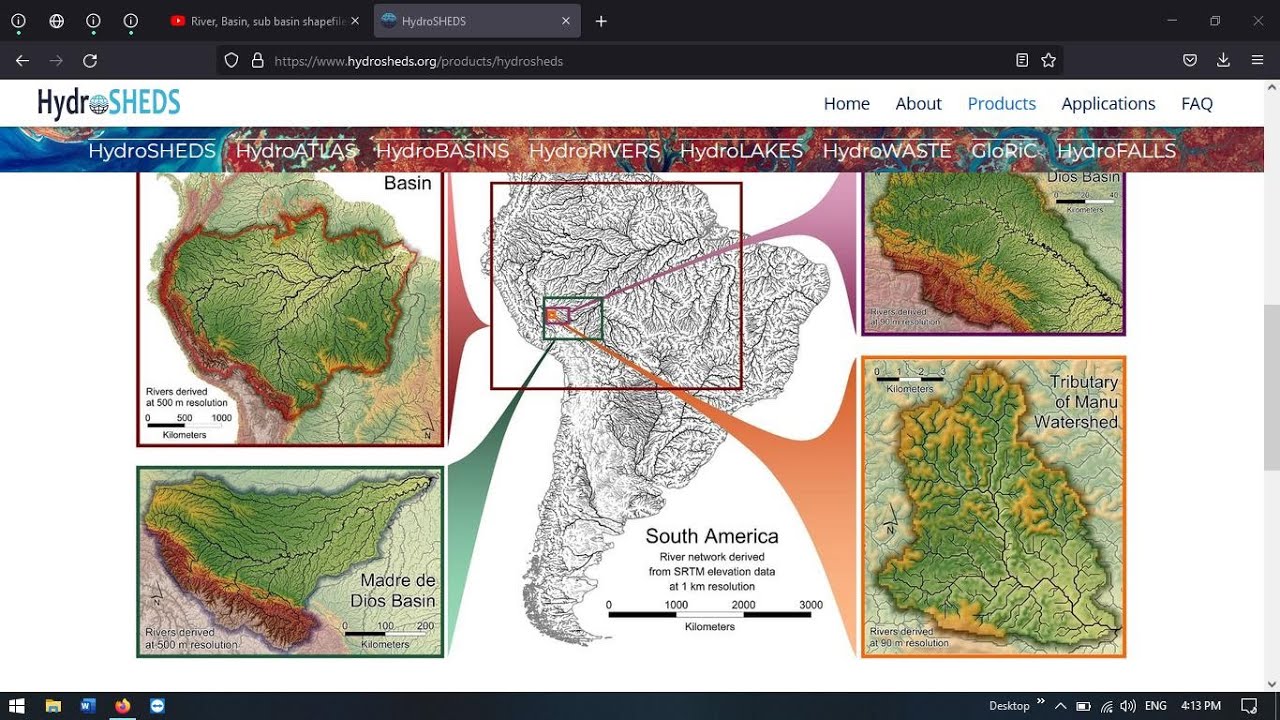Open the Products menu item
Viewport: 1280px width, 720px height.
coord(1001,104)
